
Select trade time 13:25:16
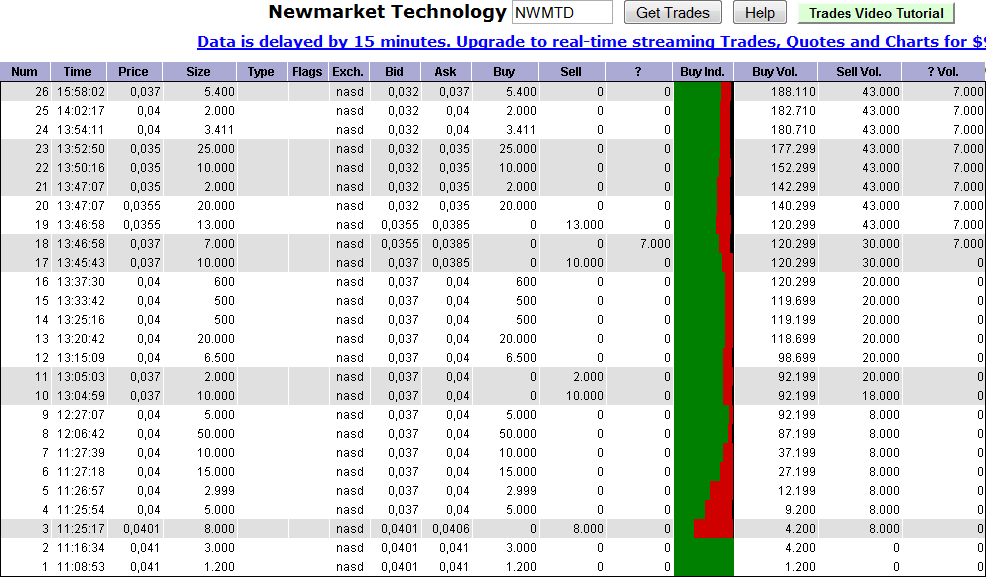click(x=80, y=320)
